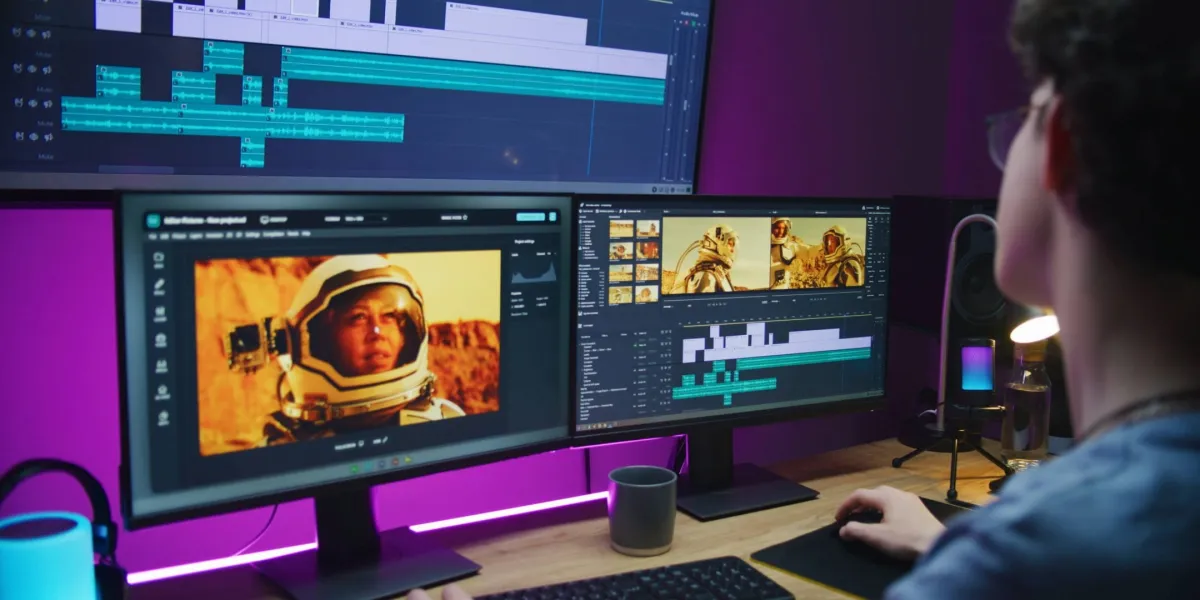Select the top-left thumbnail in the right monitor's media bin
The height and width of the screenshot is (600, 1200).
[622, 229]
